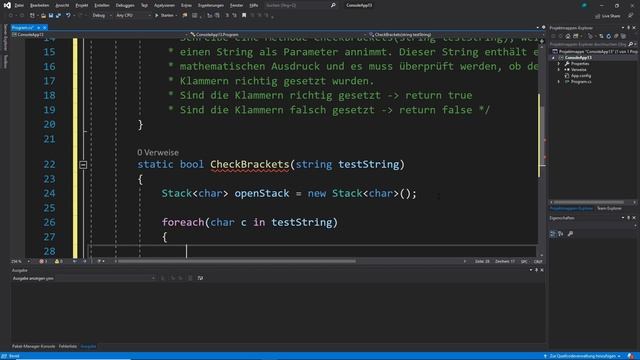Click the Visual Studio logo icon
Viewport: 640px width, 360px height.
click(7, 5)
